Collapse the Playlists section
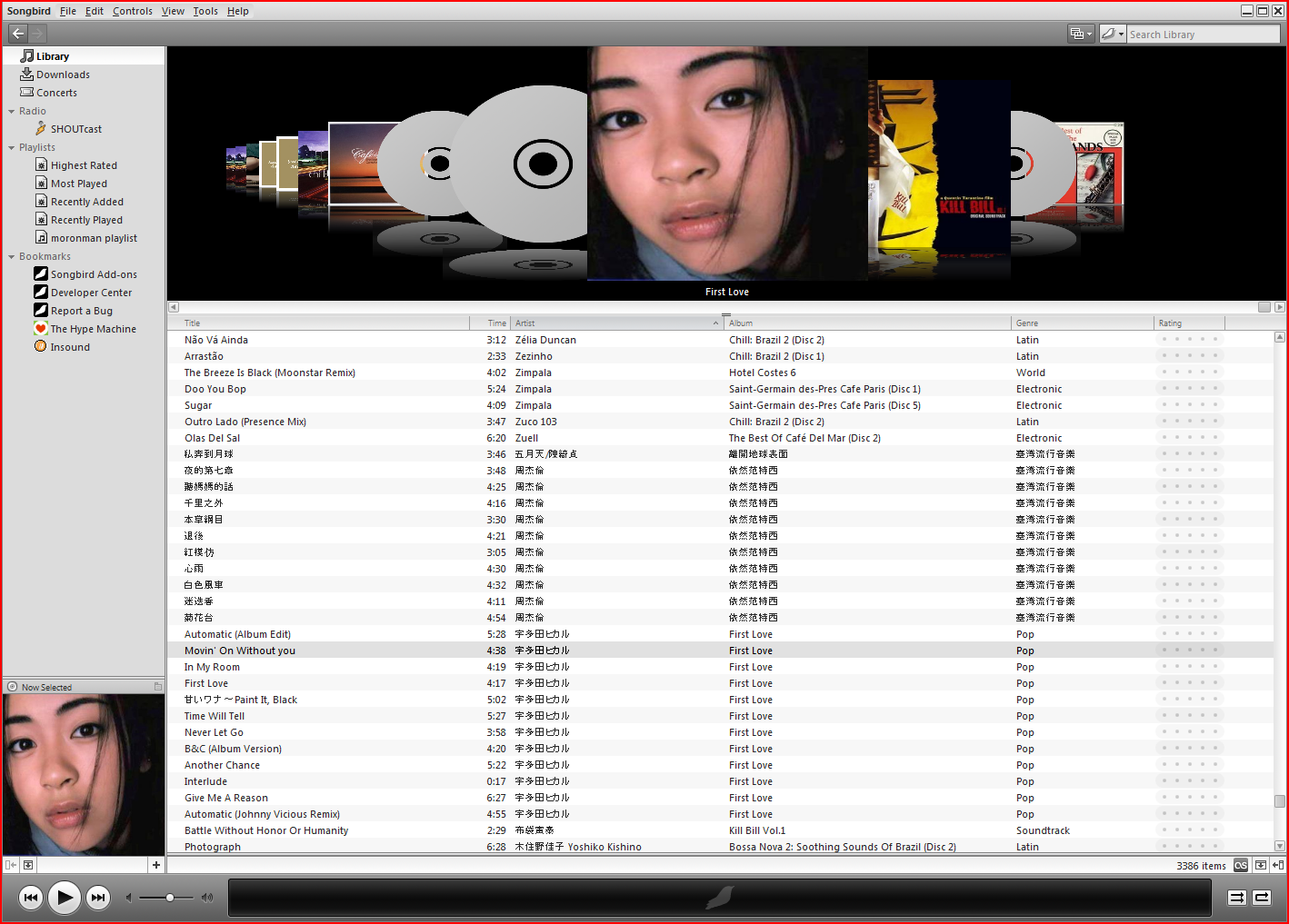This screenshot has width=1289, height=924. point(12,148)
